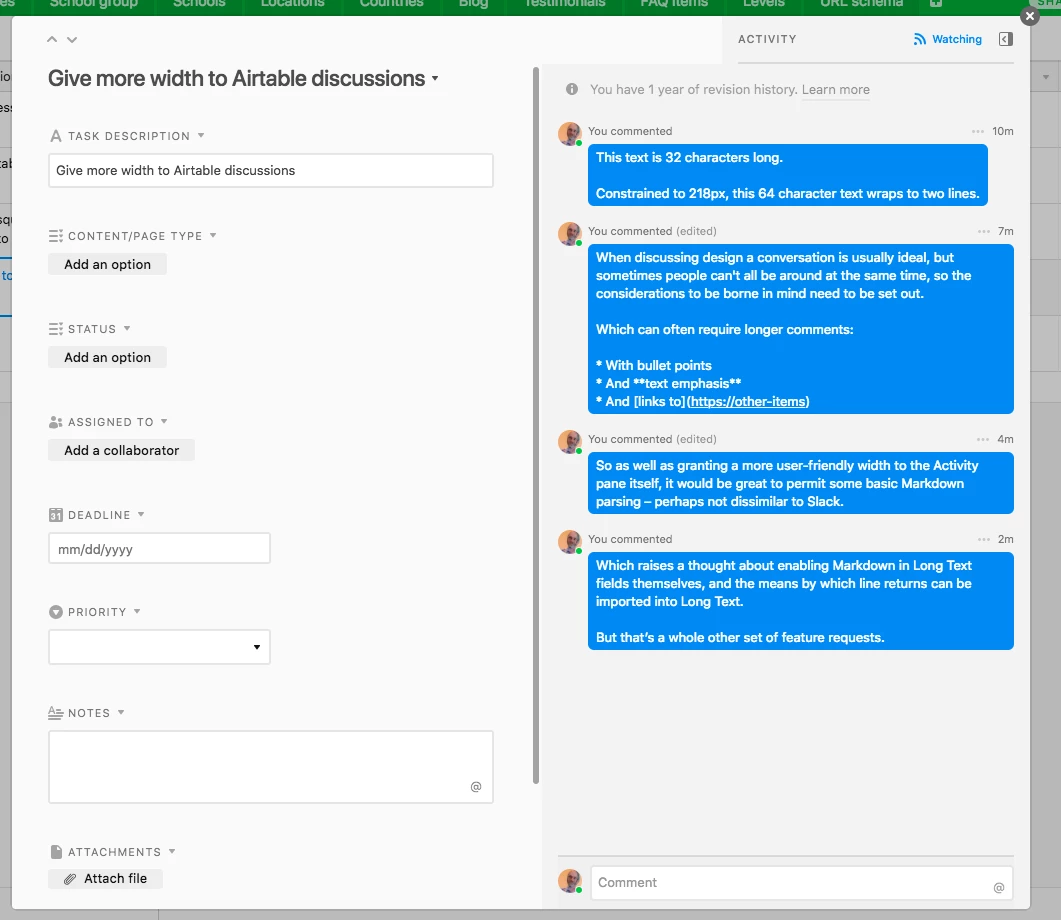Click the ACTIVITY panel heading

767,39
